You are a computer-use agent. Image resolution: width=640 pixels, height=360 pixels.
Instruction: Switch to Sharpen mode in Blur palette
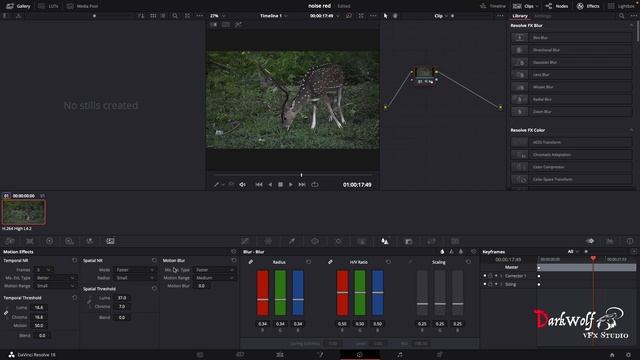point(451,252)
